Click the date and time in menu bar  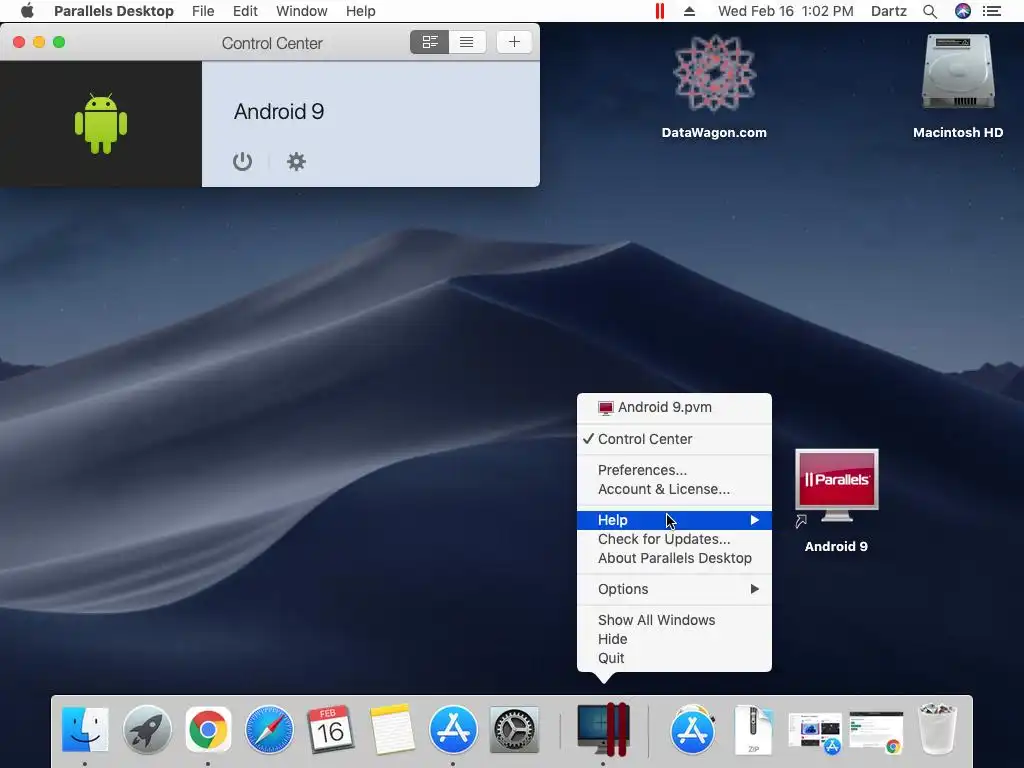click(786, 11)
